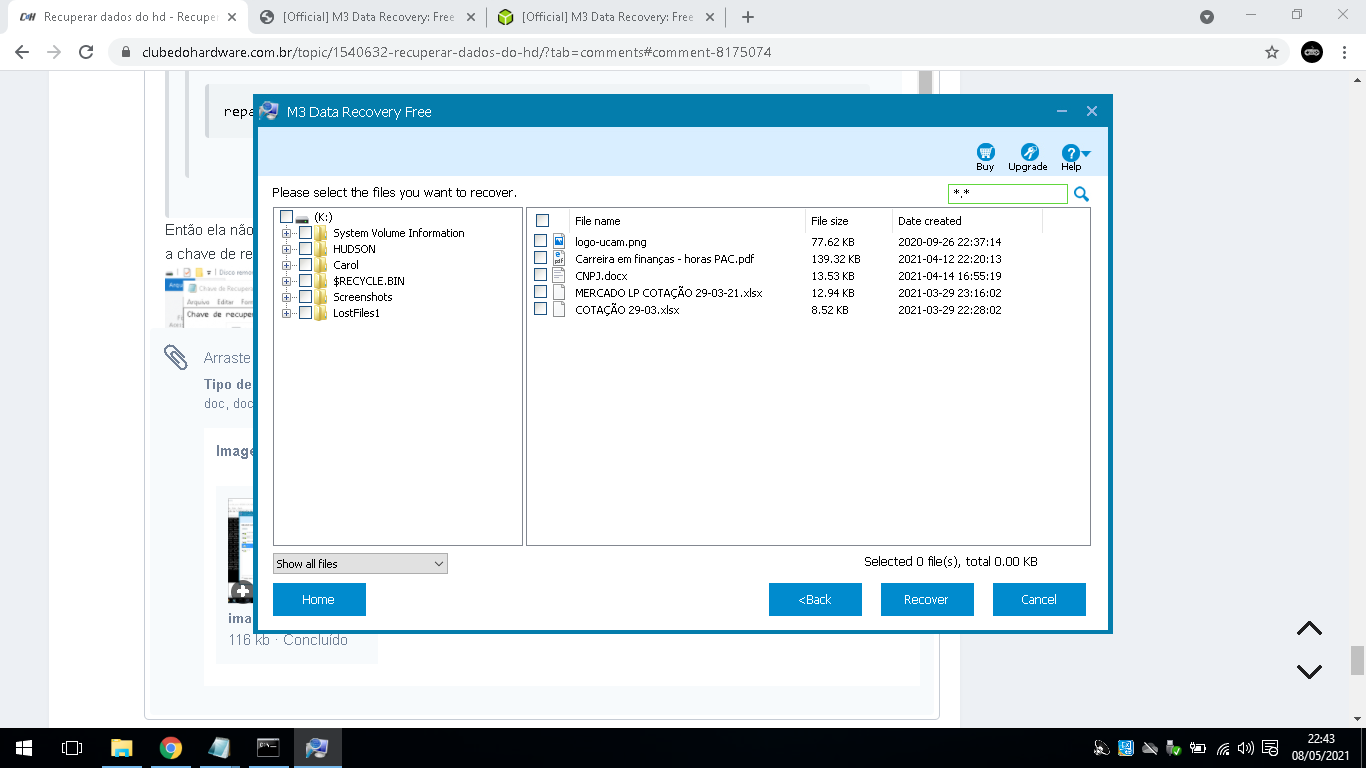
Task: Click the magnifier search icon beside filter box
Action: click(1081, 194)
